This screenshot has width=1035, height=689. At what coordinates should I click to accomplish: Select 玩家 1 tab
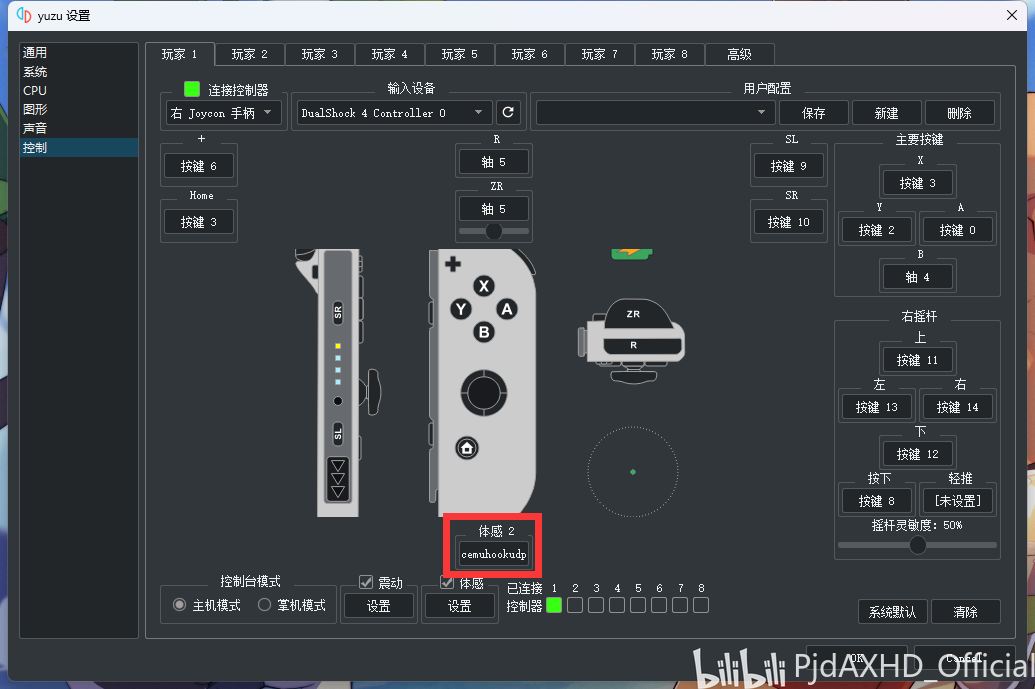pos(180,54)
